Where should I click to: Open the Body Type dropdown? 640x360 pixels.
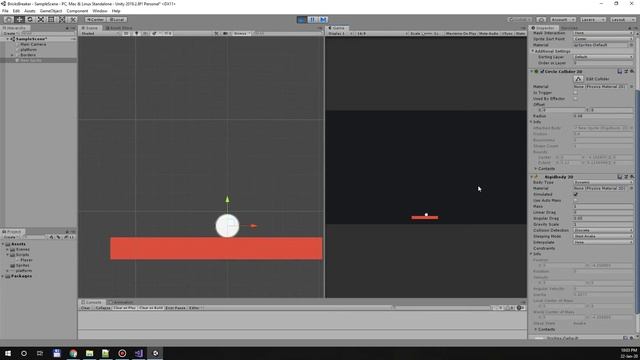[603, 182]
